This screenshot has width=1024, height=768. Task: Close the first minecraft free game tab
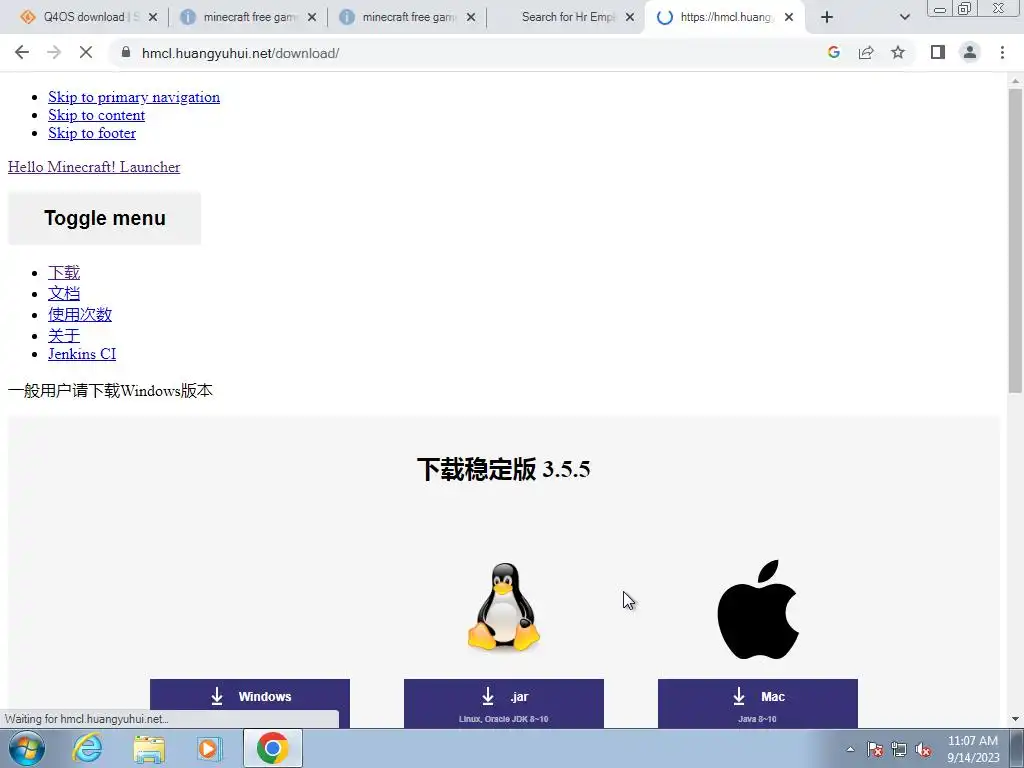pos(312,17)
